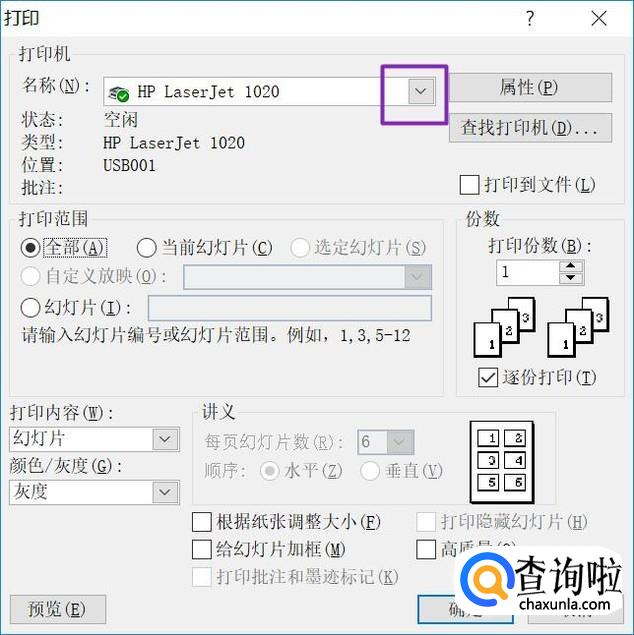Screen dimensions: 634x635
Task: Click the HP LaserJet printer icon
Action: 118,94
